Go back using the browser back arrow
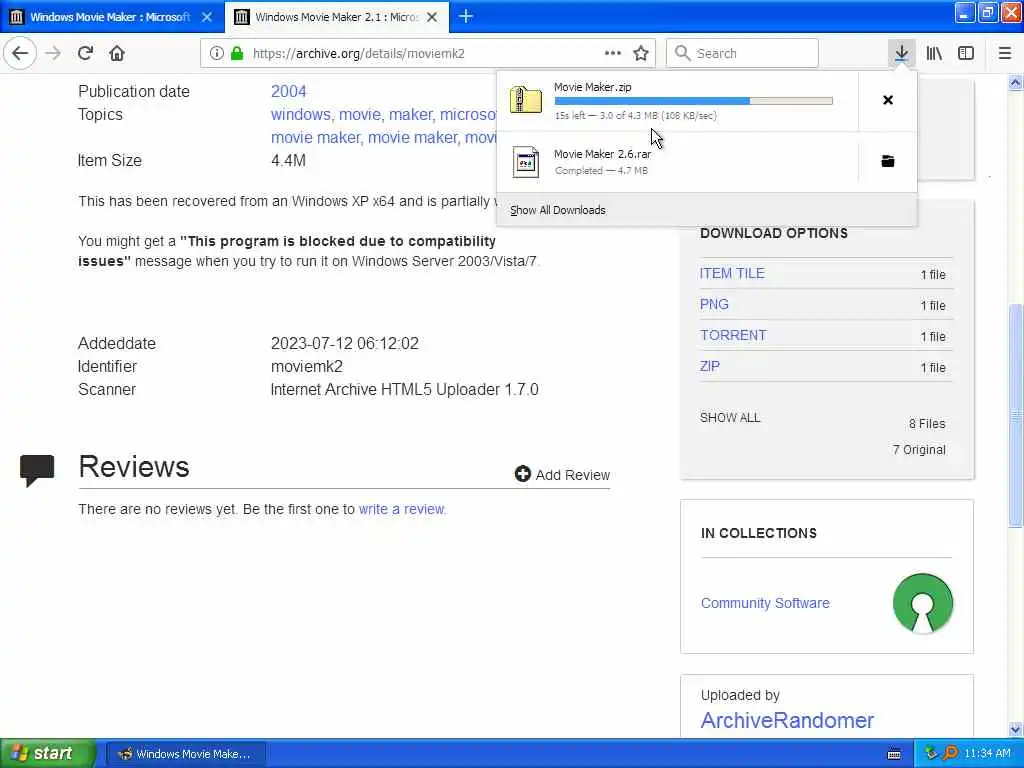This screenshot has width=1024, height=768. pos(20,54)
